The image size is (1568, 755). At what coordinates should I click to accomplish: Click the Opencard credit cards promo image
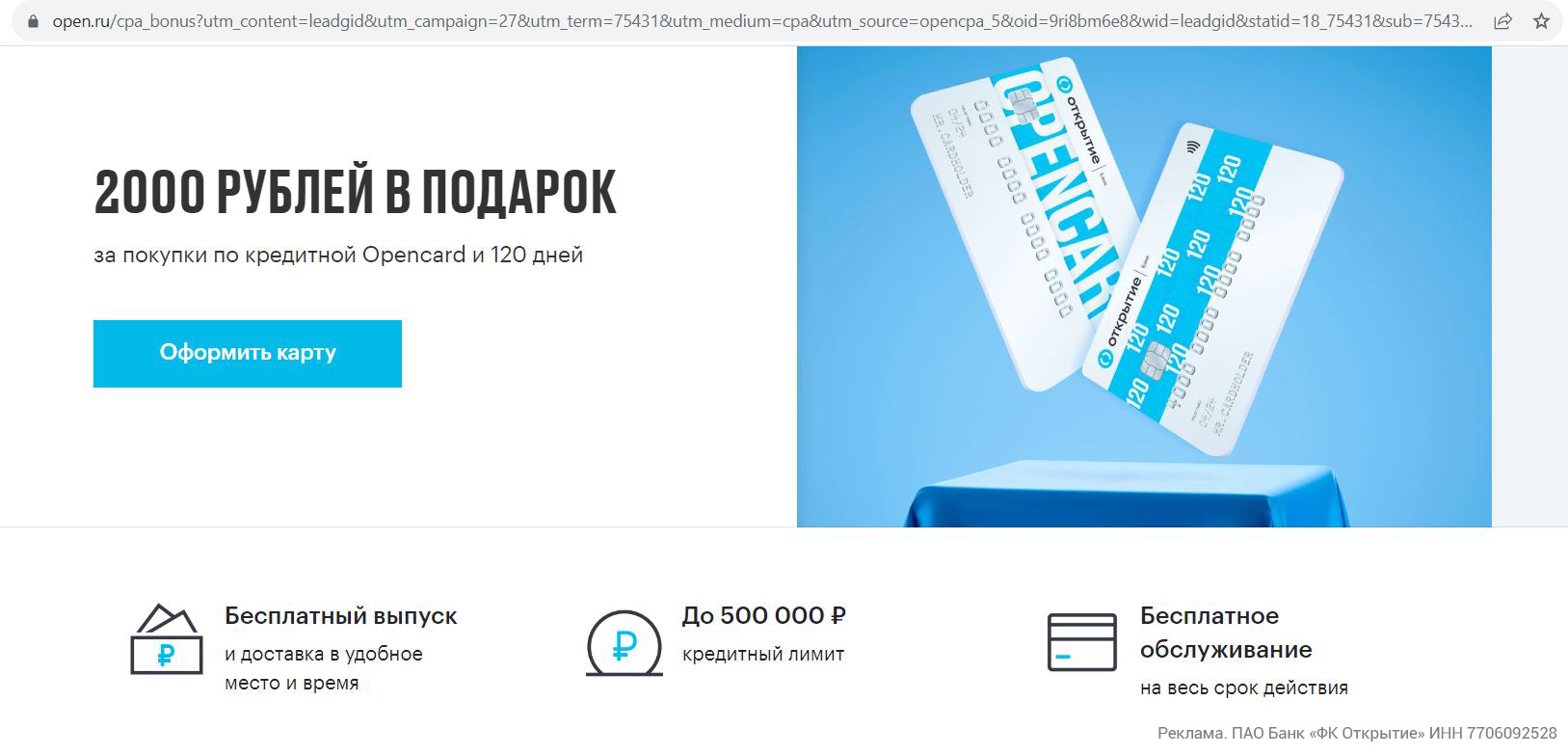pyautogui.click(x=1144, y=286)
